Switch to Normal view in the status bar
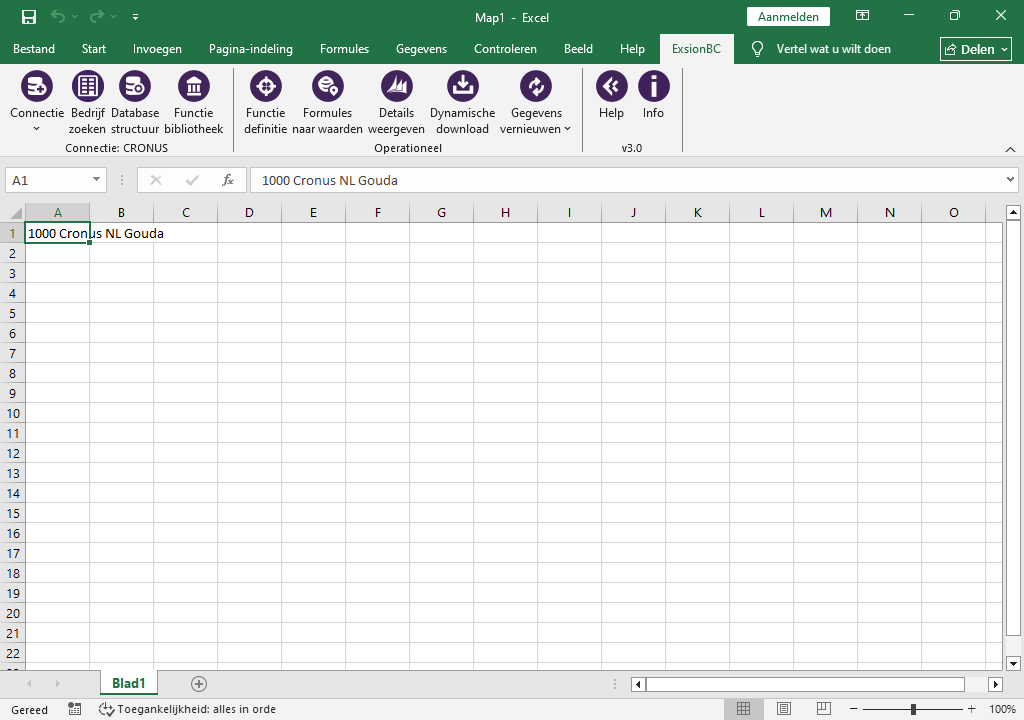Image resolution: width=1024 pixels, height=720 pixels. [x=743, y=709]
